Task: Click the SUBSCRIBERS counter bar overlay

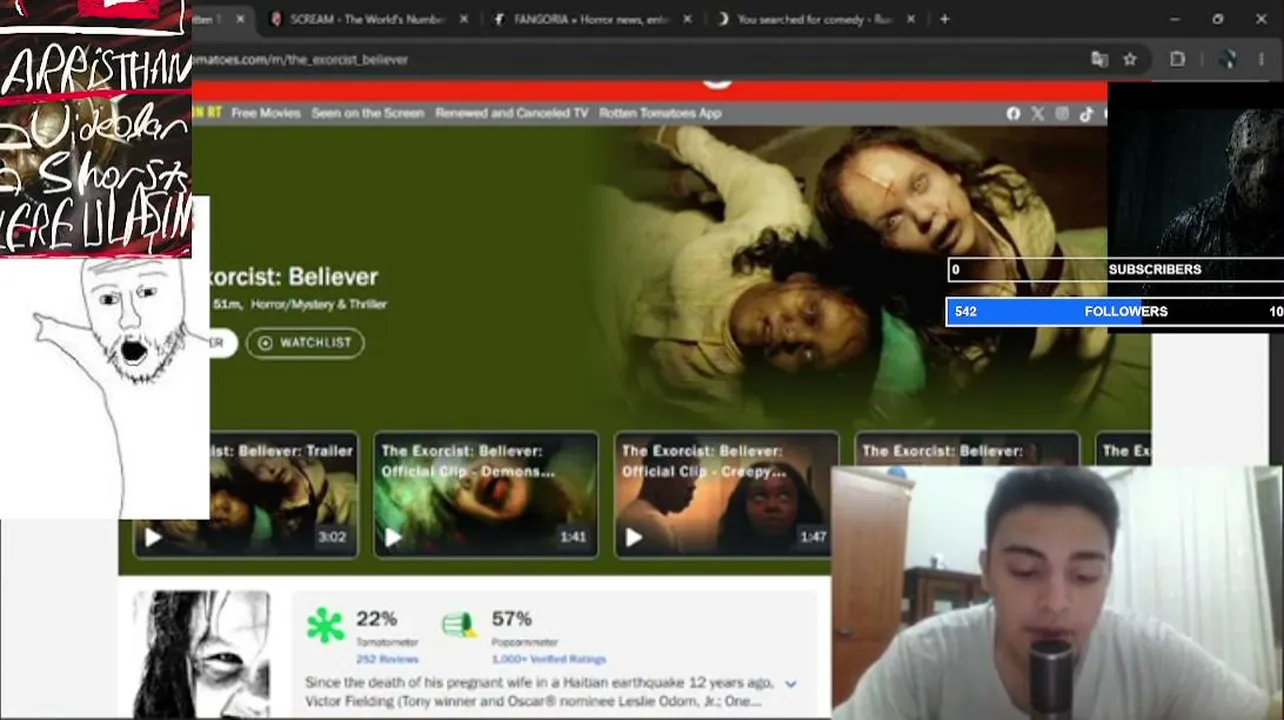Action: (x=1115, y=269)
